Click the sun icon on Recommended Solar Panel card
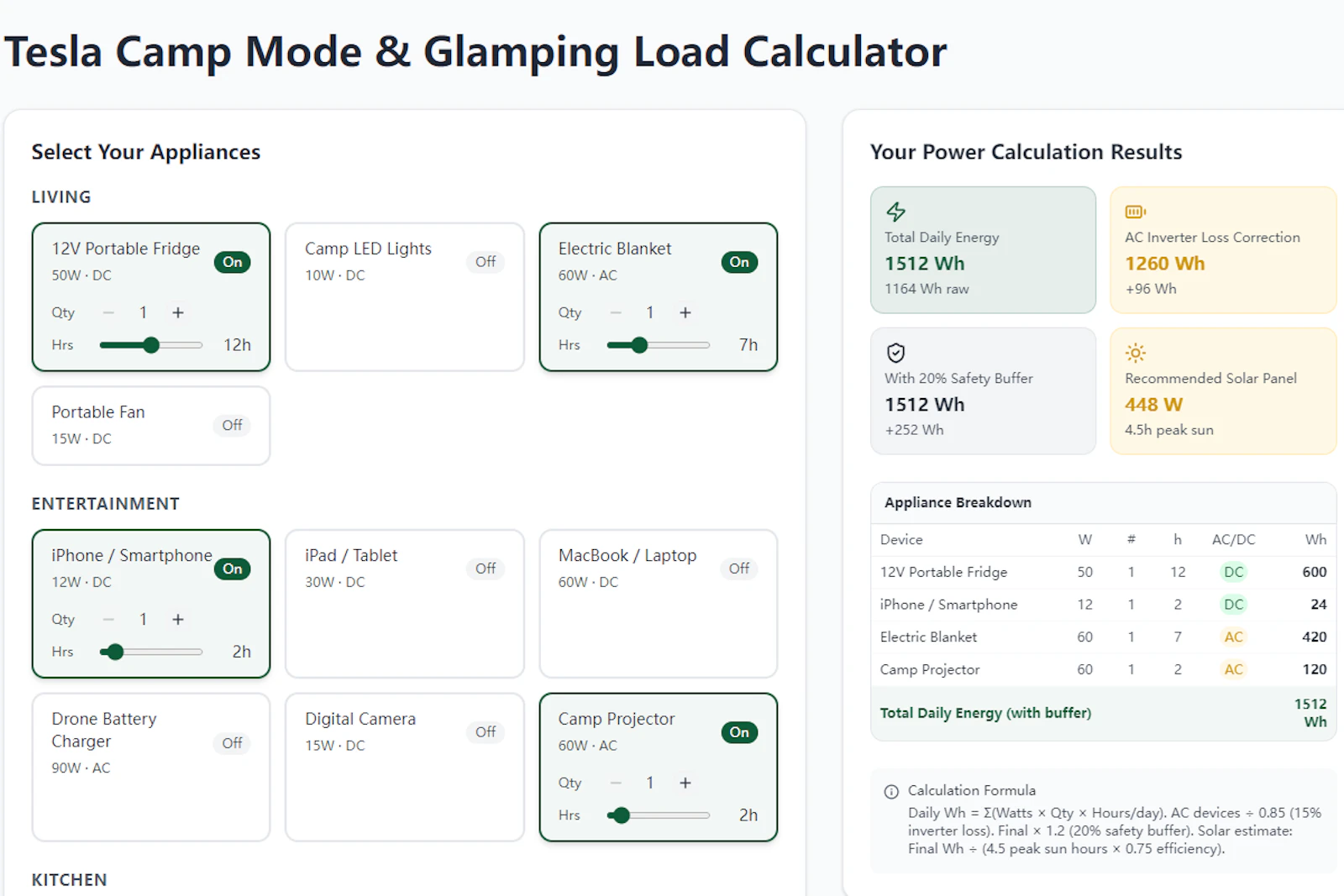The height and width of the screenshot is (896, 1344). click(x=1136, y=353)
